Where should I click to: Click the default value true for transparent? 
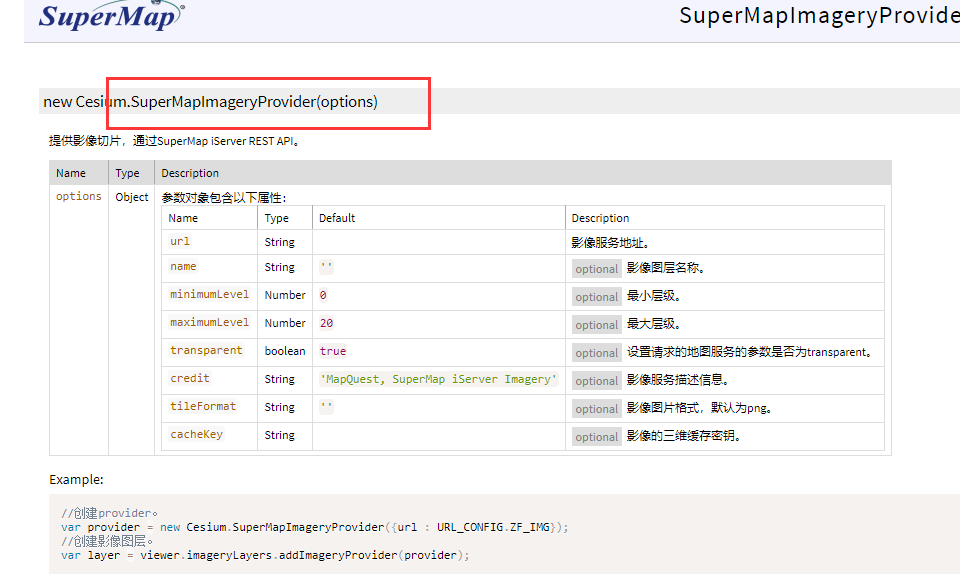[x=333, y=351]
